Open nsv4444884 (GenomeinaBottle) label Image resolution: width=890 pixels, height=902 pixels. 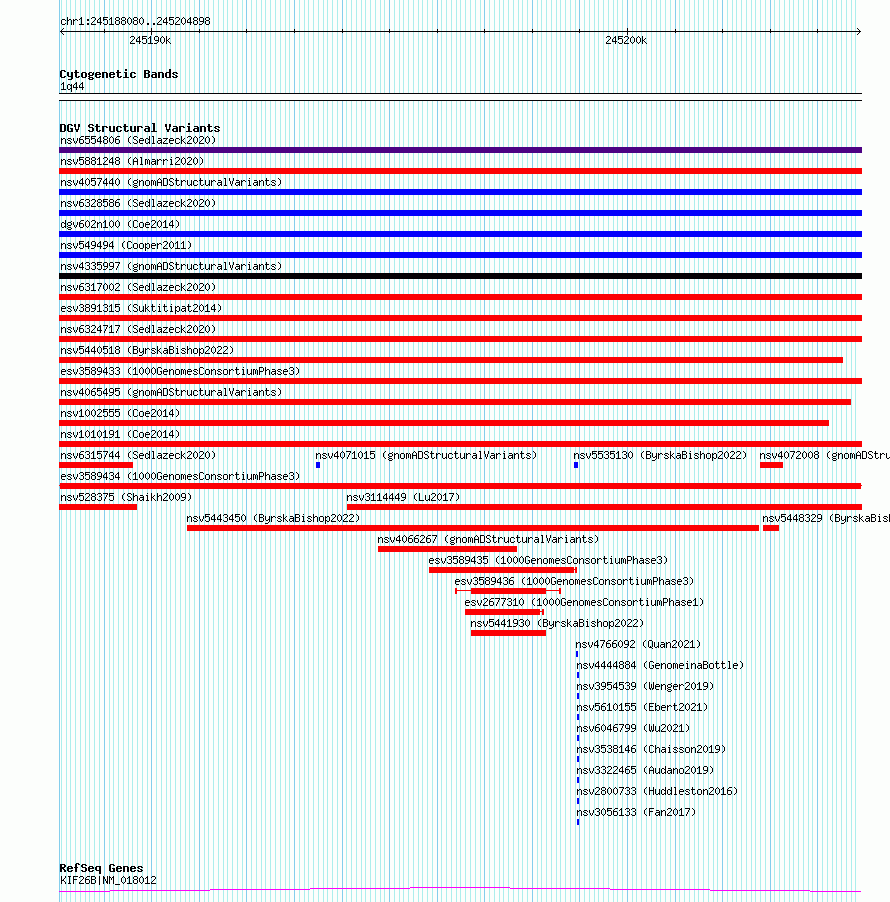coord(660,665)
